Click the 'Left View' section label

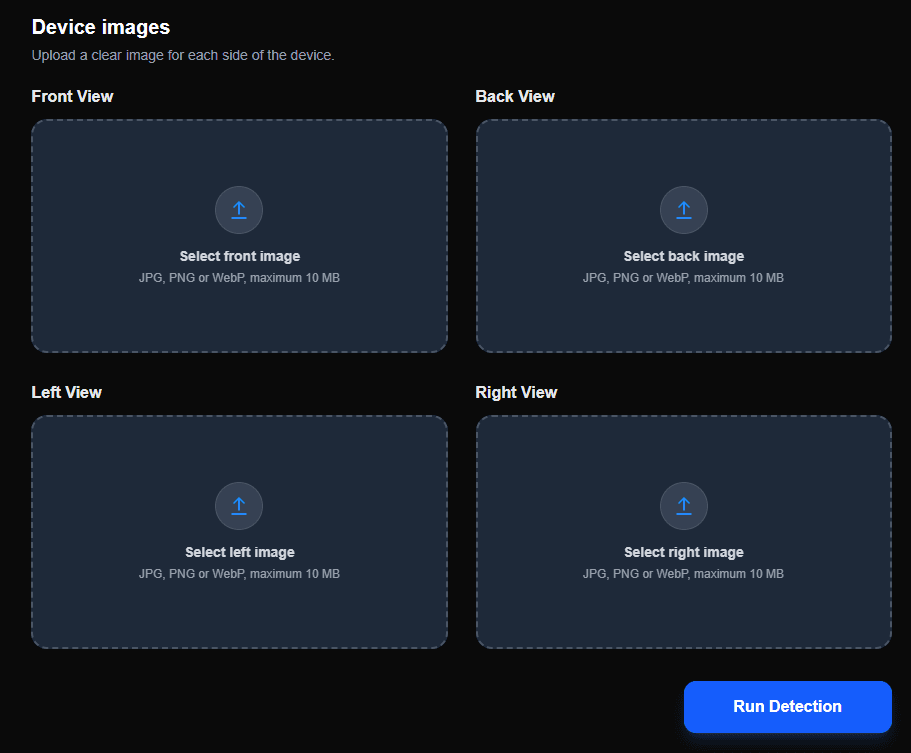click(x=66, y=392)
